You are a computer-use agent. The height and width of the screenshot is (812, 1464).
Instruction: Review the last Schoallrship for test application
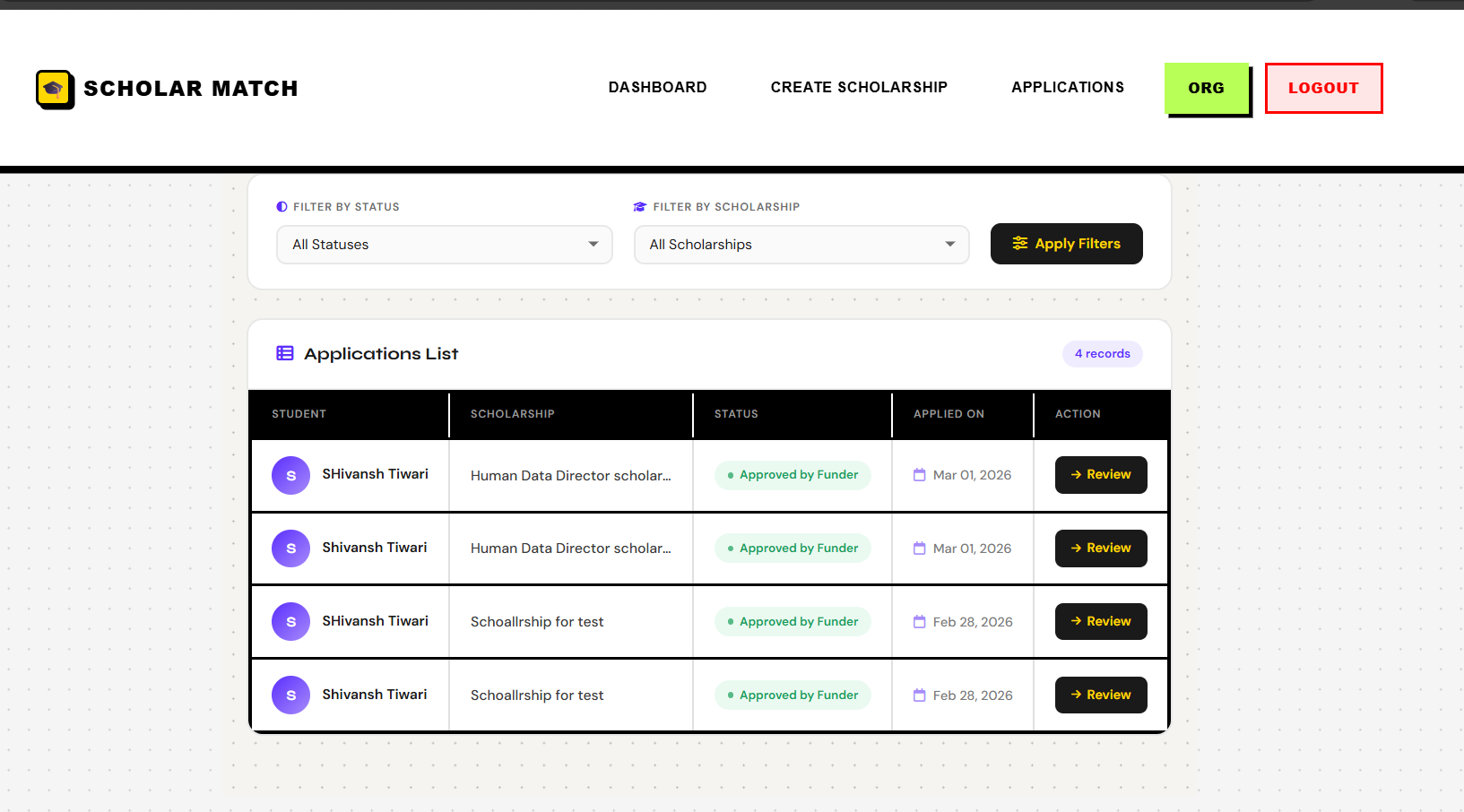(1101, 695)
